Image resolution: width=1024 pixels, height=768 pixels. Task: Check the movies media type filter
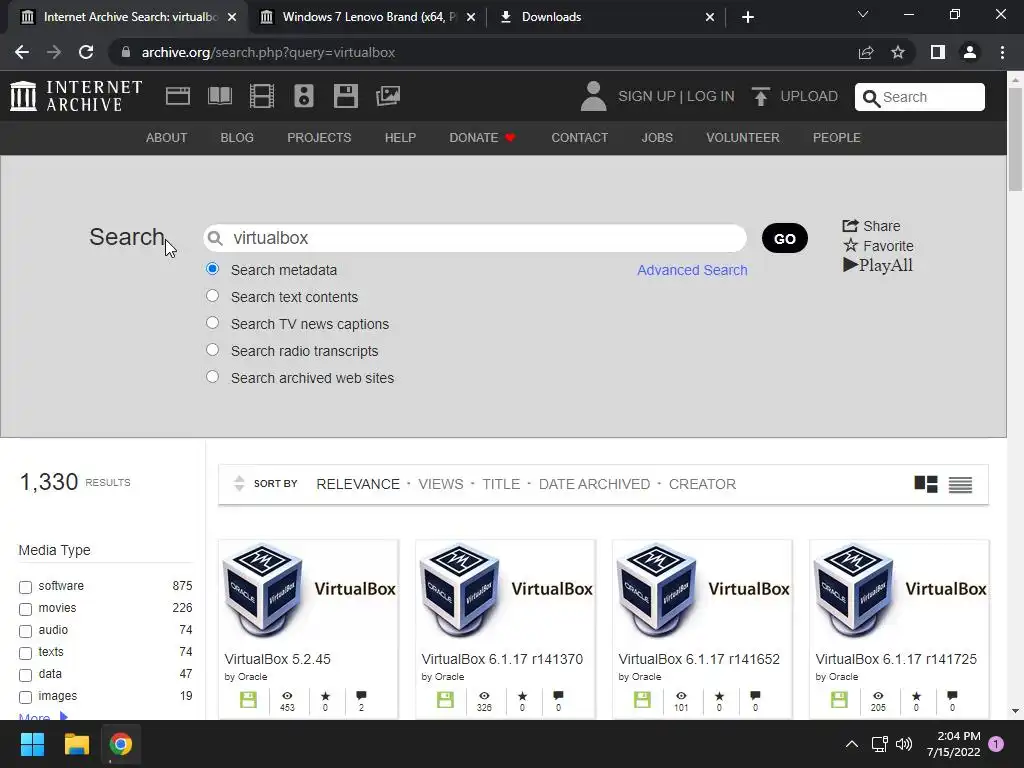[25, 609]
